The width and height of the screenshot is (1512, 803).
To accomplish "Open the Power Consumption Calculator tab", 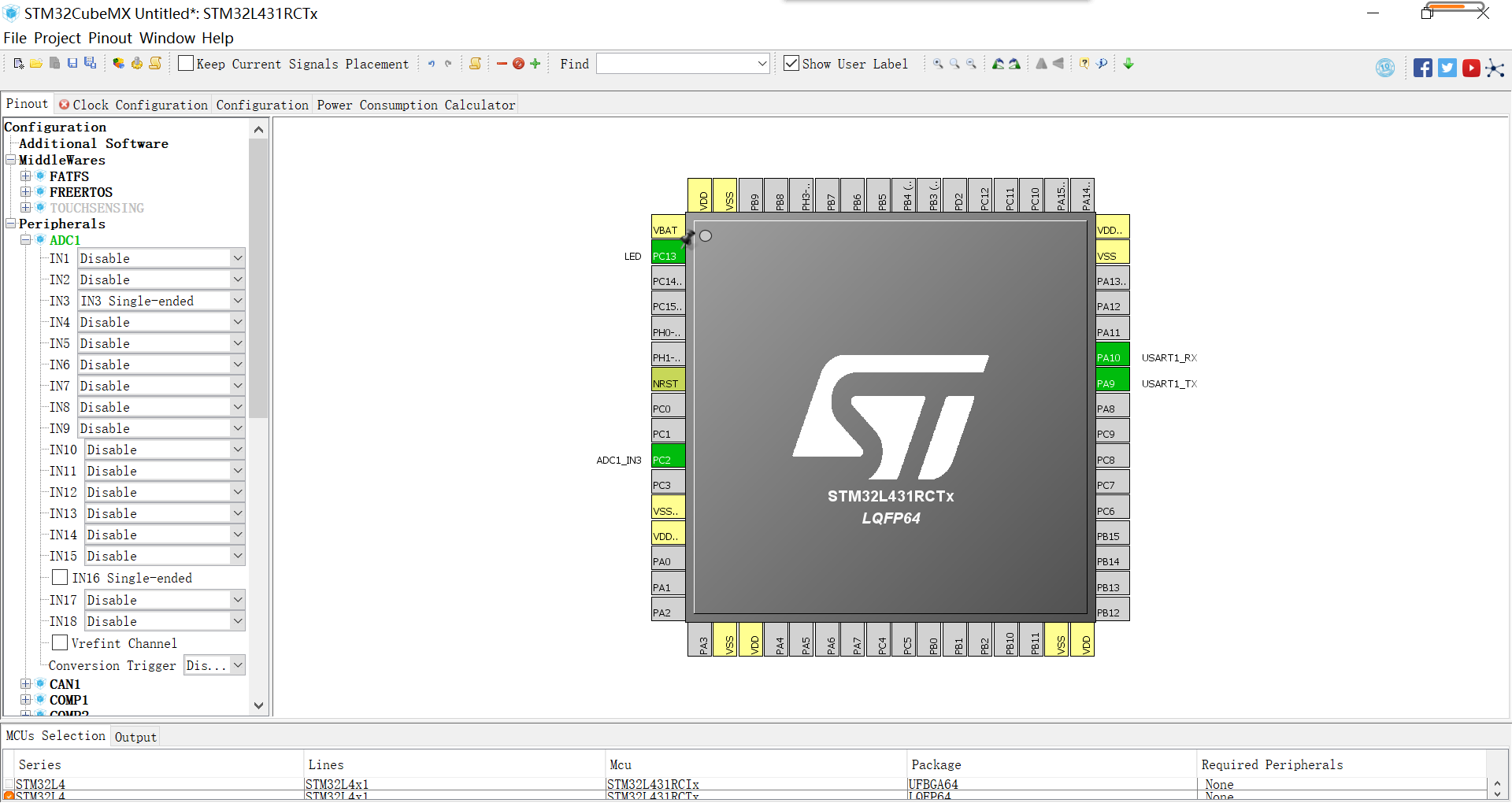I will 416,105.
